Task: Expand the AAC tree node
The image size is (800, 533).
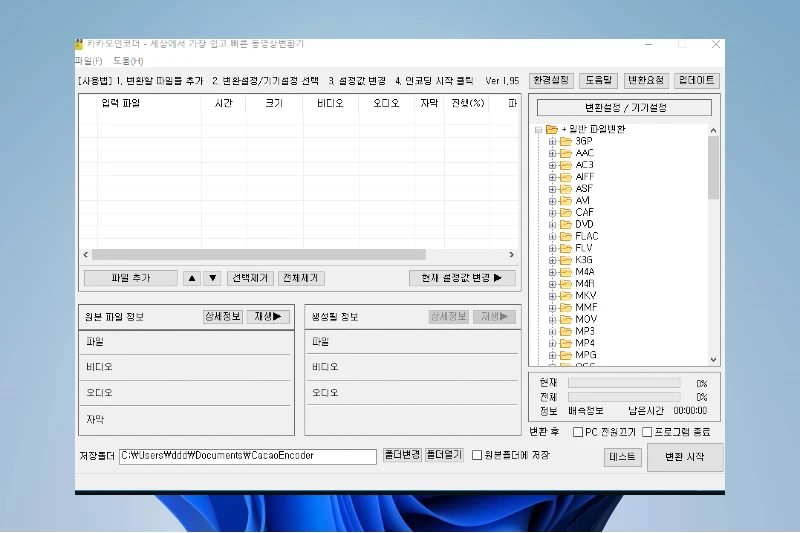Action: (552, 153)
